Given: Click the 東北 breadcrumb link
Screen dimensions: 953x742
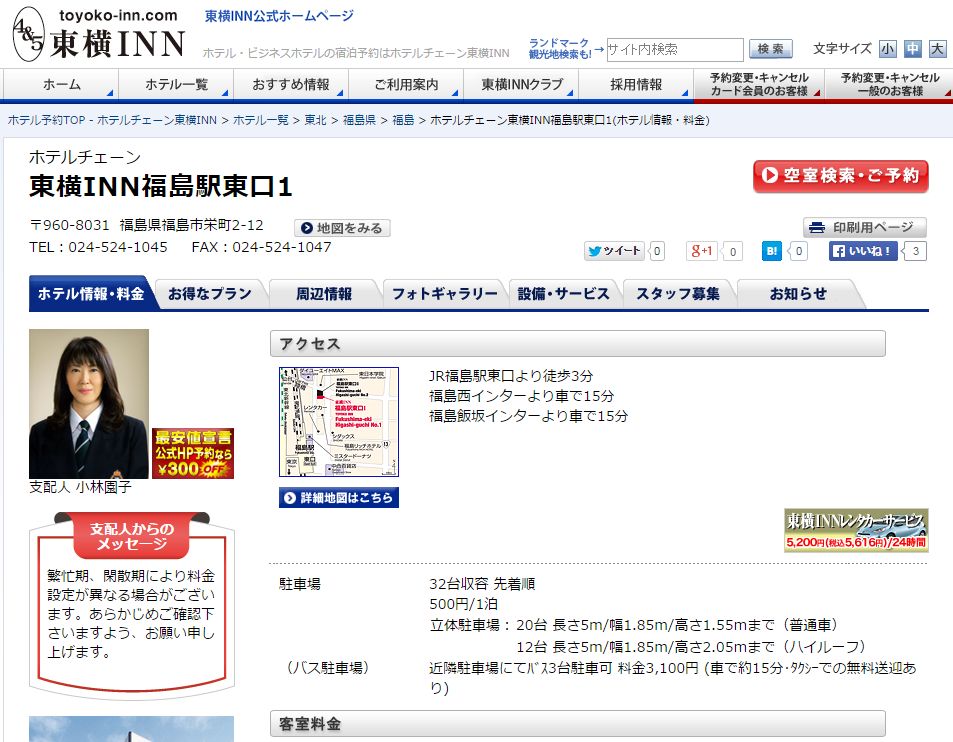Looking at the screenshot, I should pos(315,120).
